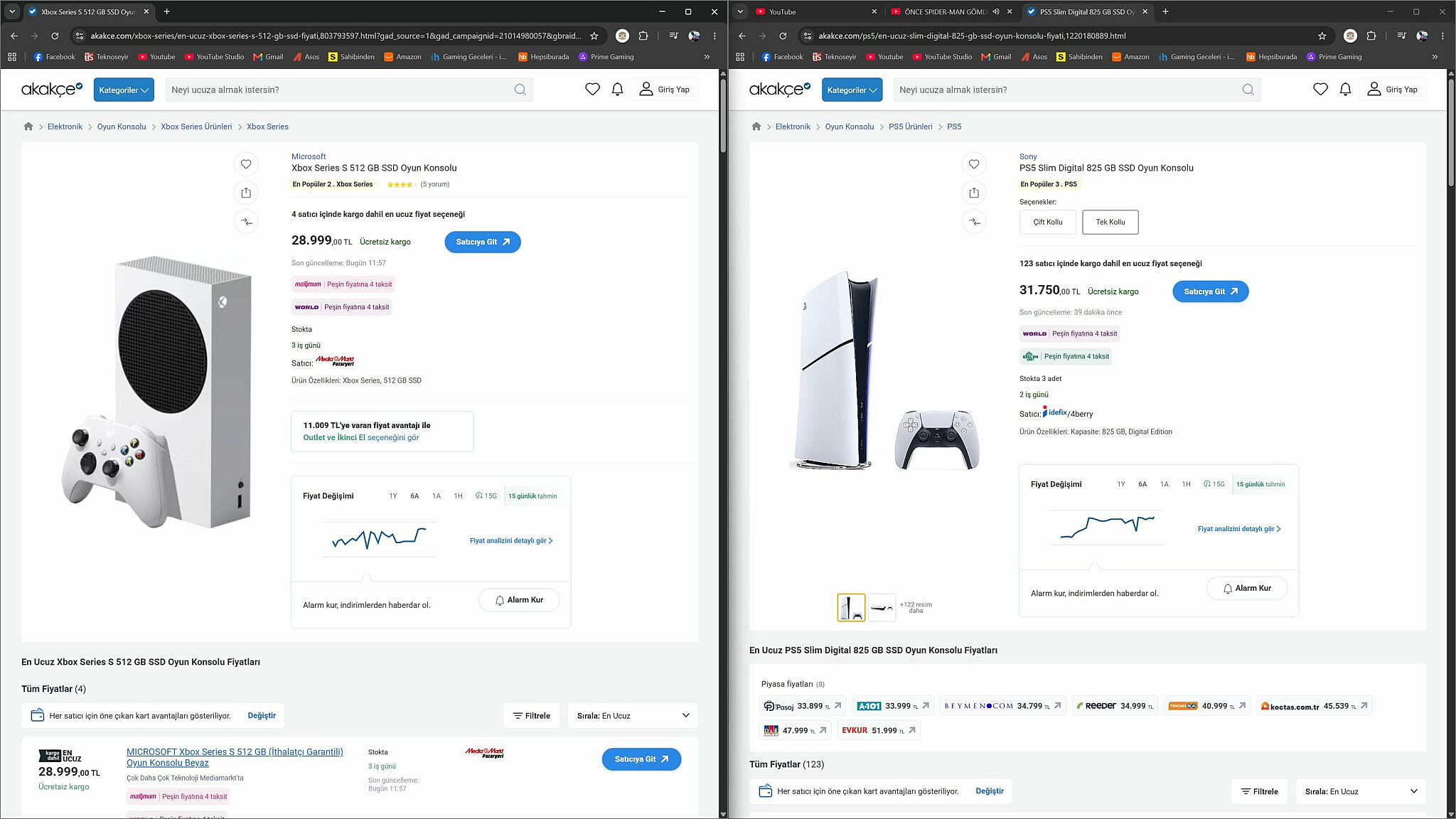This screenshot has width=1456, height=819.
Task: Click search magnifier in right window search box
Action: point(1248,90)
